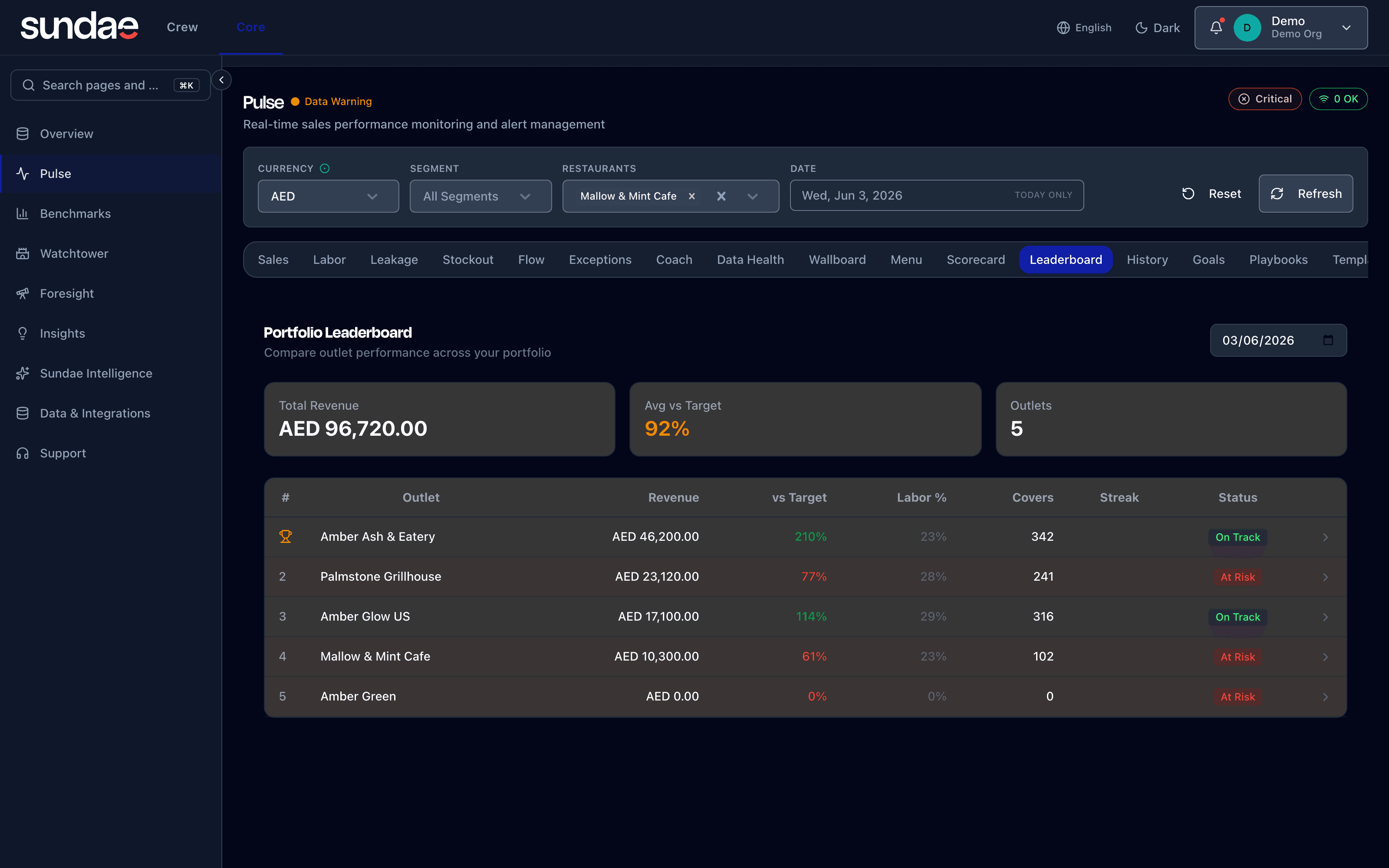Screen dimensions: 1389x868
Task: Click the Benchmarks bar chart icon
Action: coord(23,214)
